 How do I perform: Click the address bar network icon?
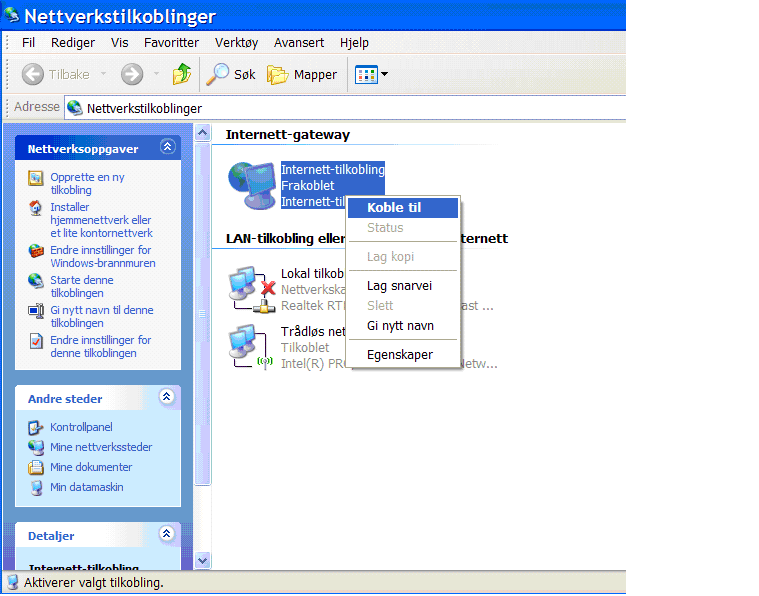click(x=75, y=107)
